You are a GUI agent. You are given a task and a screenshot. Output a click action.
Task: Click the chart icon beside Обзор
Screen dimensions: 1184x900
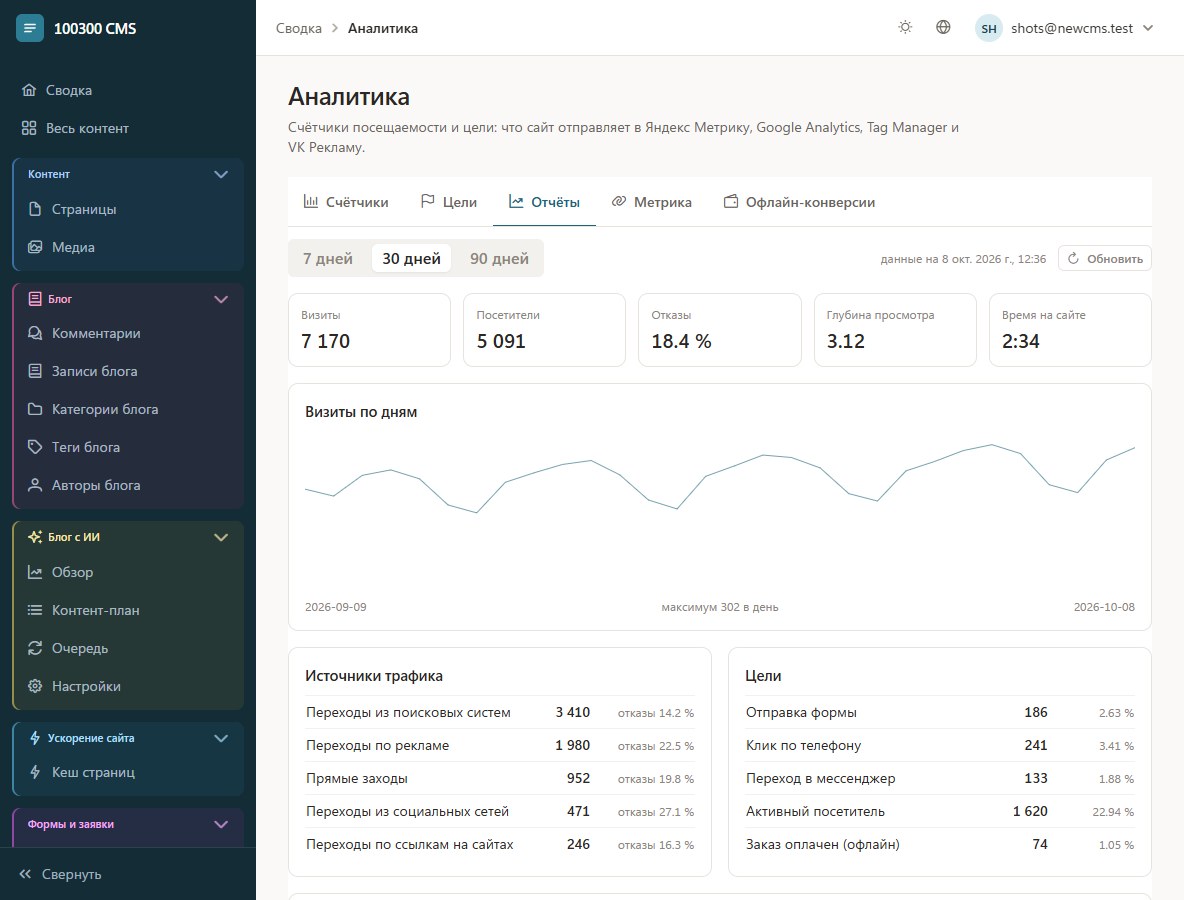pos(35,572)
